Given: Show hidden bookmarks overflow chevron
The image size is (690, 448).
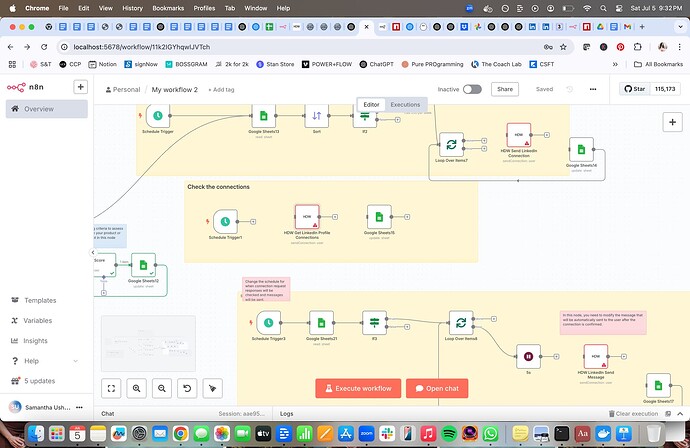Looking at the screenshot, I should pyautogui.click(x=615, y=64).
